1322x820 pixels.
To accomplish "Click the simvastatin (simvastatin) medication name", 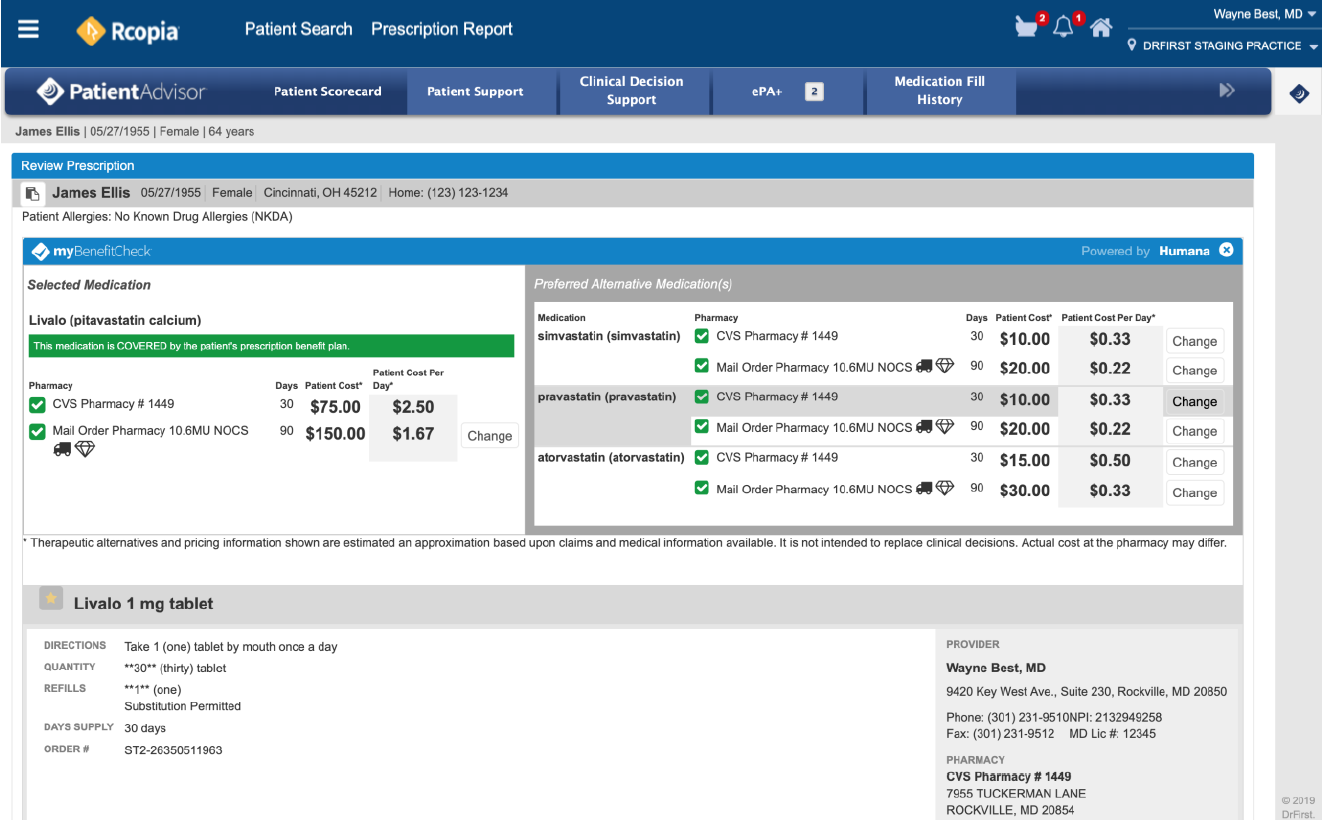I will click(x=609, y=336).
